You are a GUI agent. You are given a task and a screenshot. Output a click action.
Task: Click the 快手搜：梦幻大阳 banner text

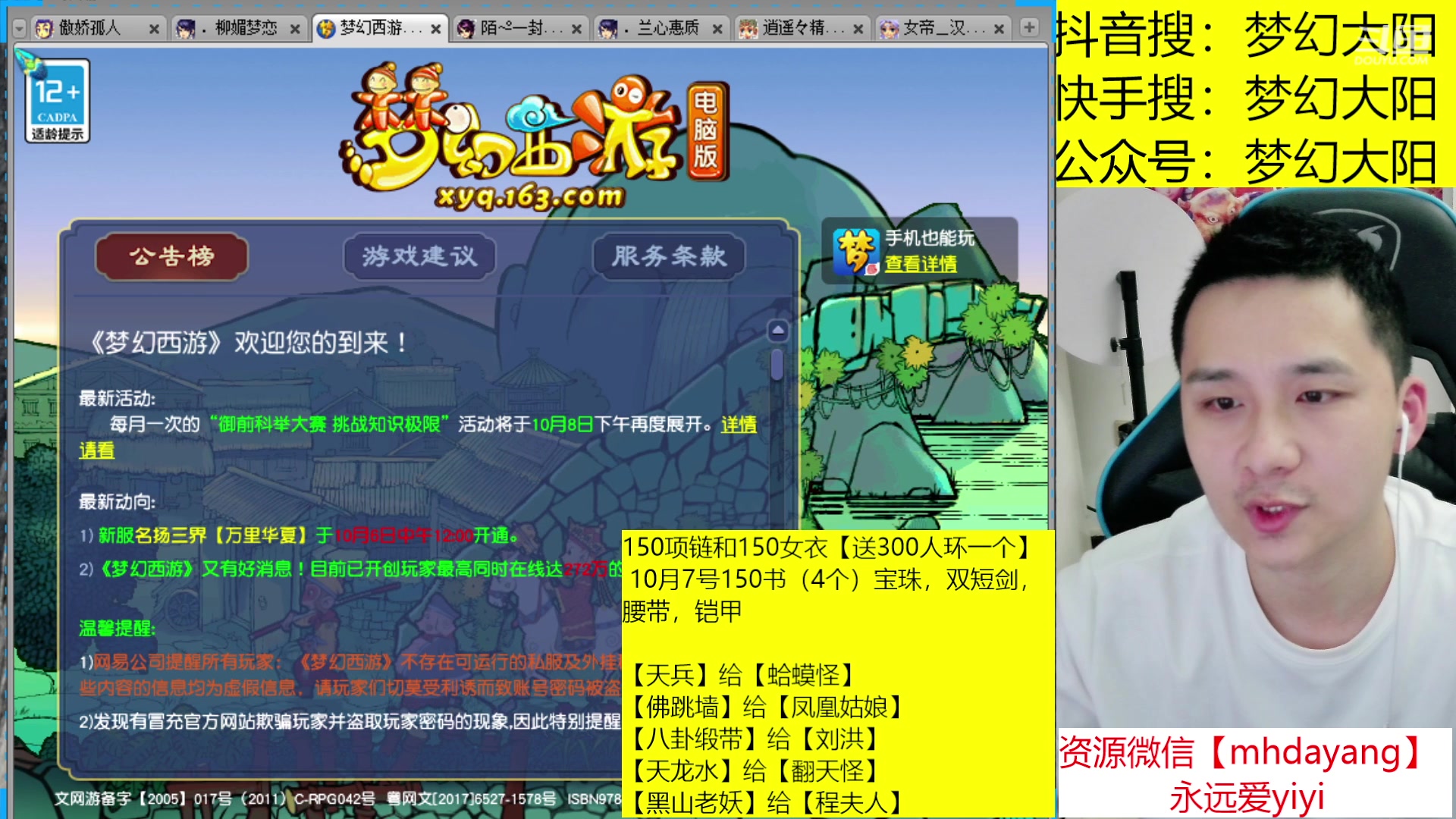[x=1246, y=99]
